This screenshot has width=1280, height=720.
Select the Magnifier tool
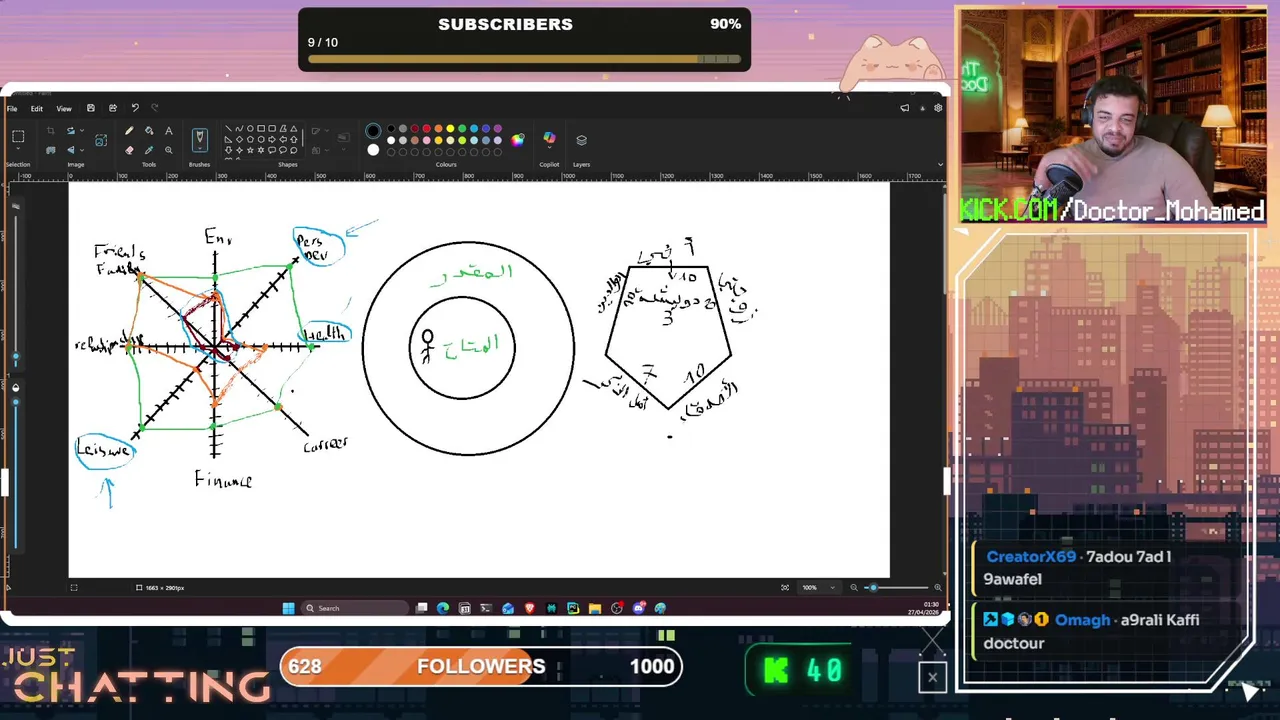169,150
